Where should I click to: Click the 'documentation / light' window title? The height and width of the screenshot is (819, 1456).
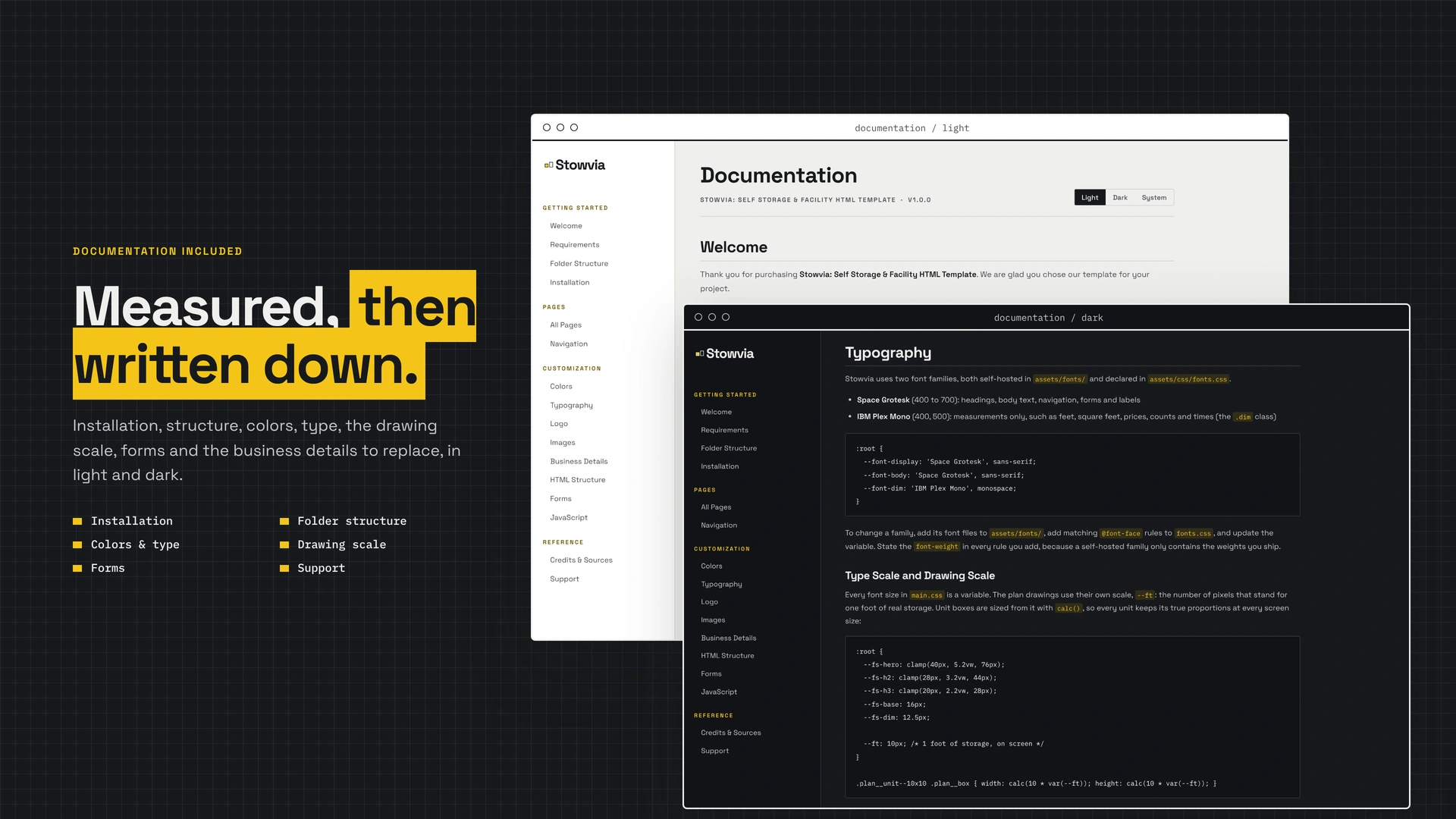[912, 128]
